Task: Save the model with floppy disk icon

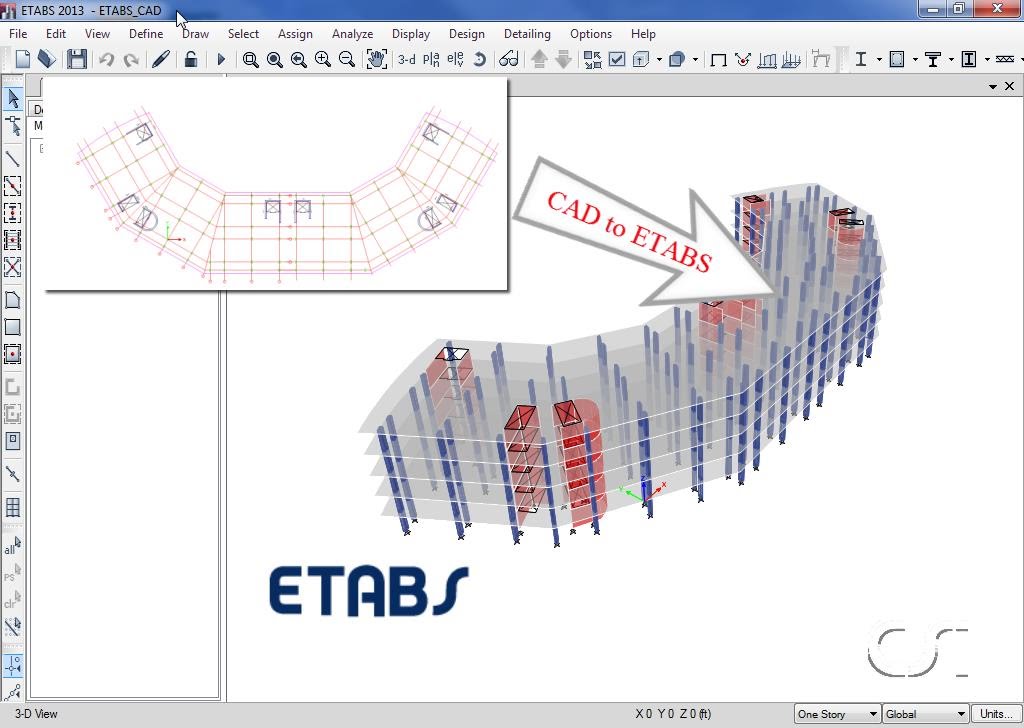Action: [x=76, y=59]
